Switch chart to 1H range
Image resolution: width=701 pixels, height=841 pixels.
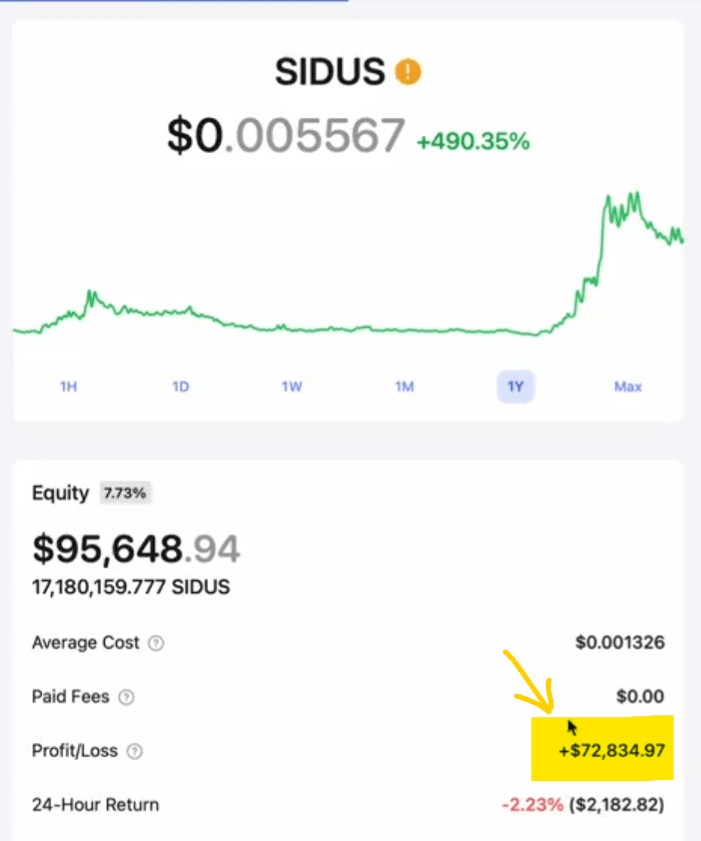point(68,386)
